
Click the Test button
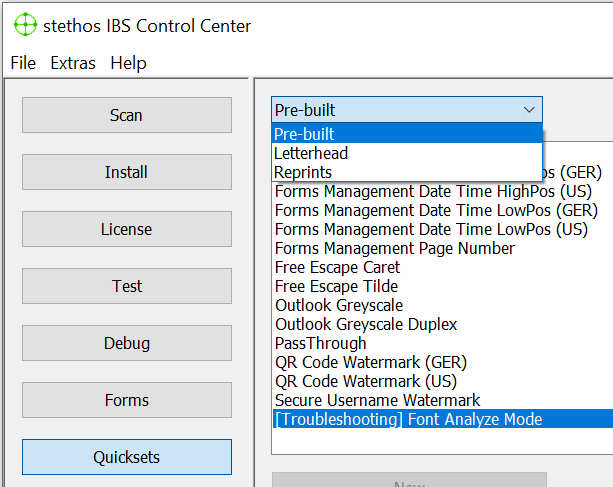point(126,286)
